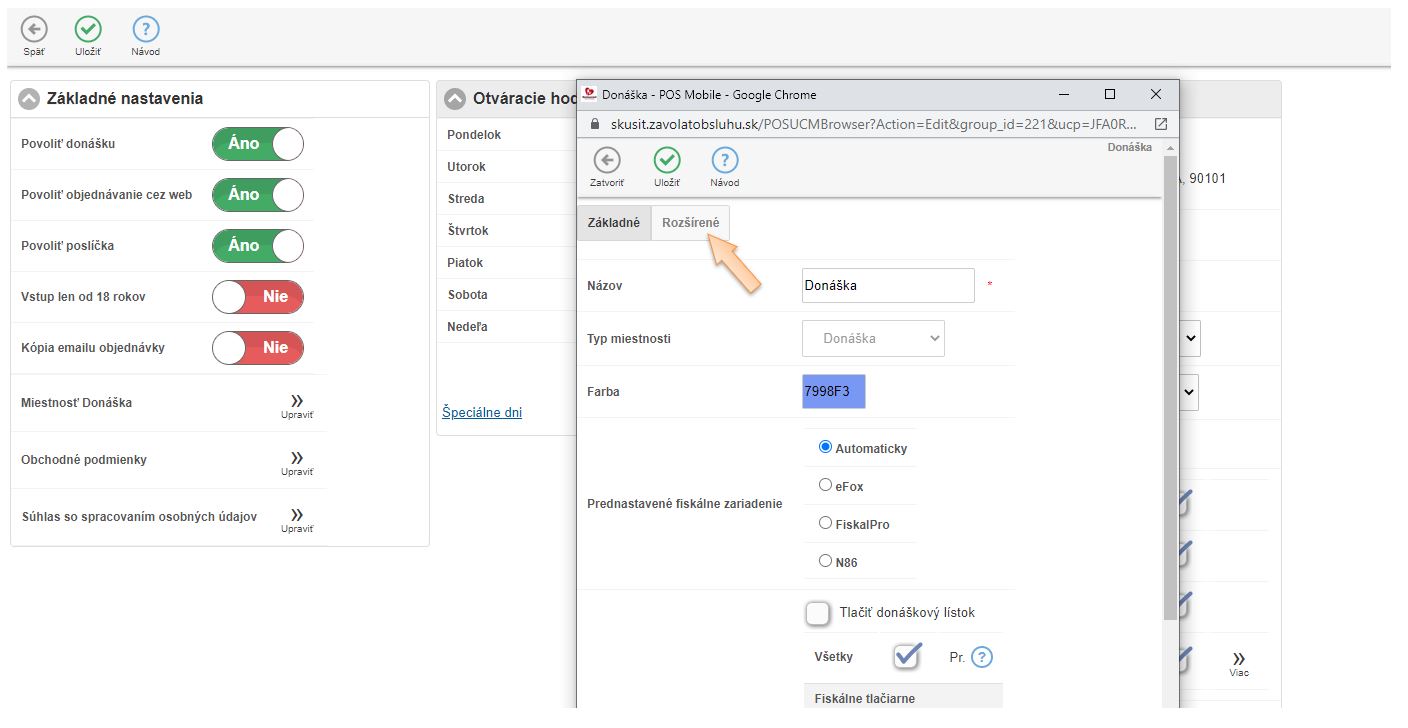Select the eFox radio button
Viewport: 1408px width, 728px height.
(825, 485)
